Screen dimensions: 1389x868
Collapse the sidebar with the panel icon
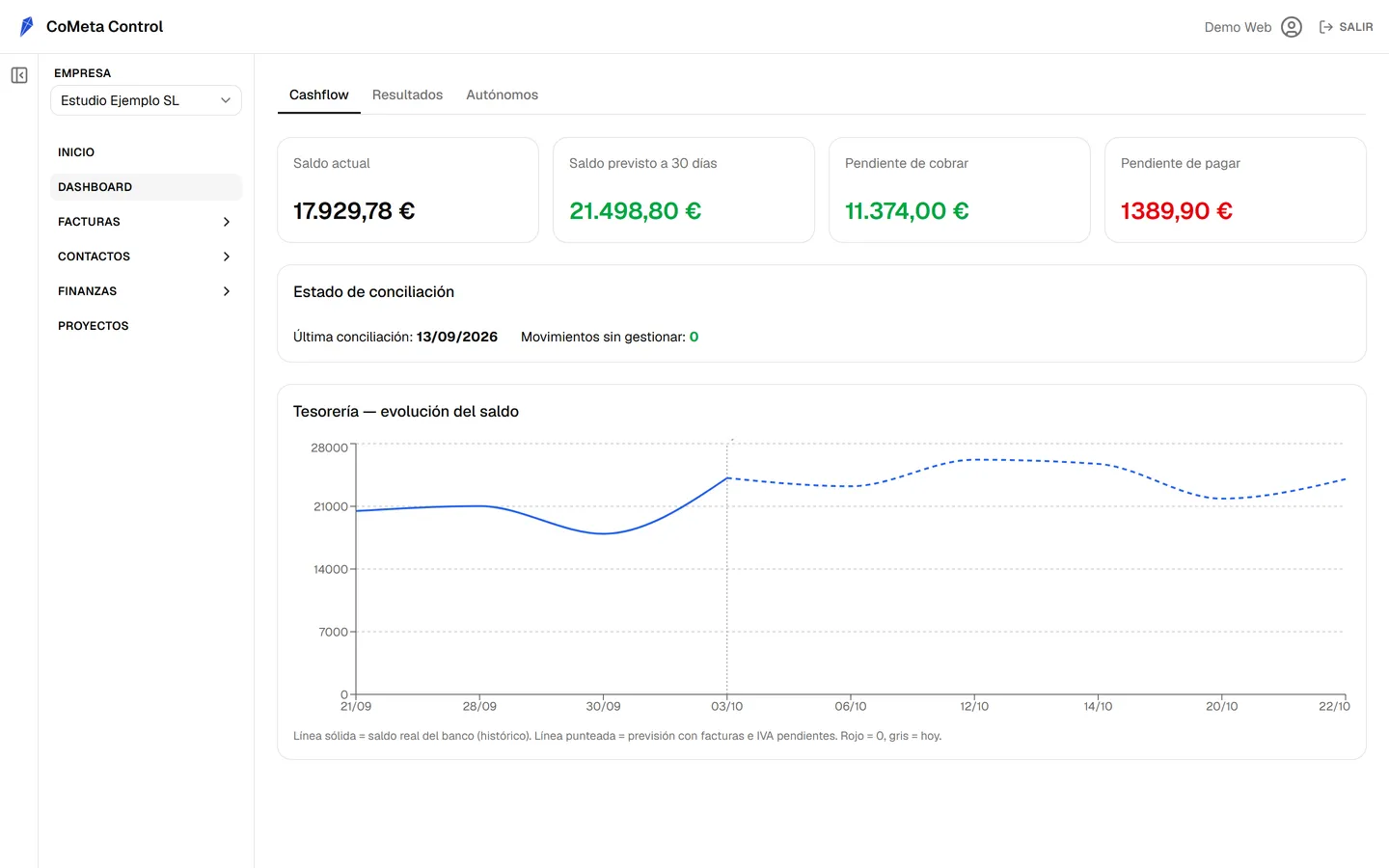[x=19, y=75]
